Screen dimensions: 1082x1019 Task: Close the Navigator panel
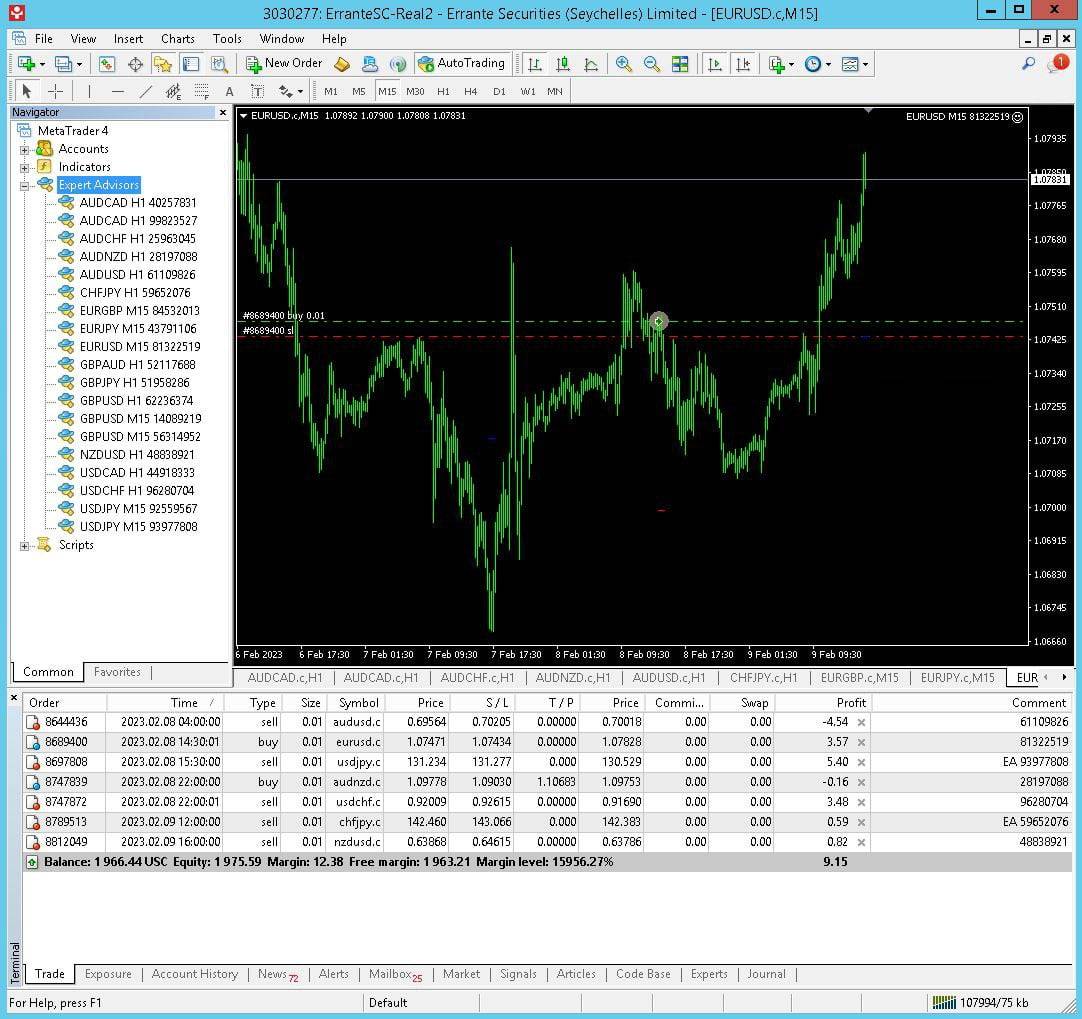tap(223, 112)
